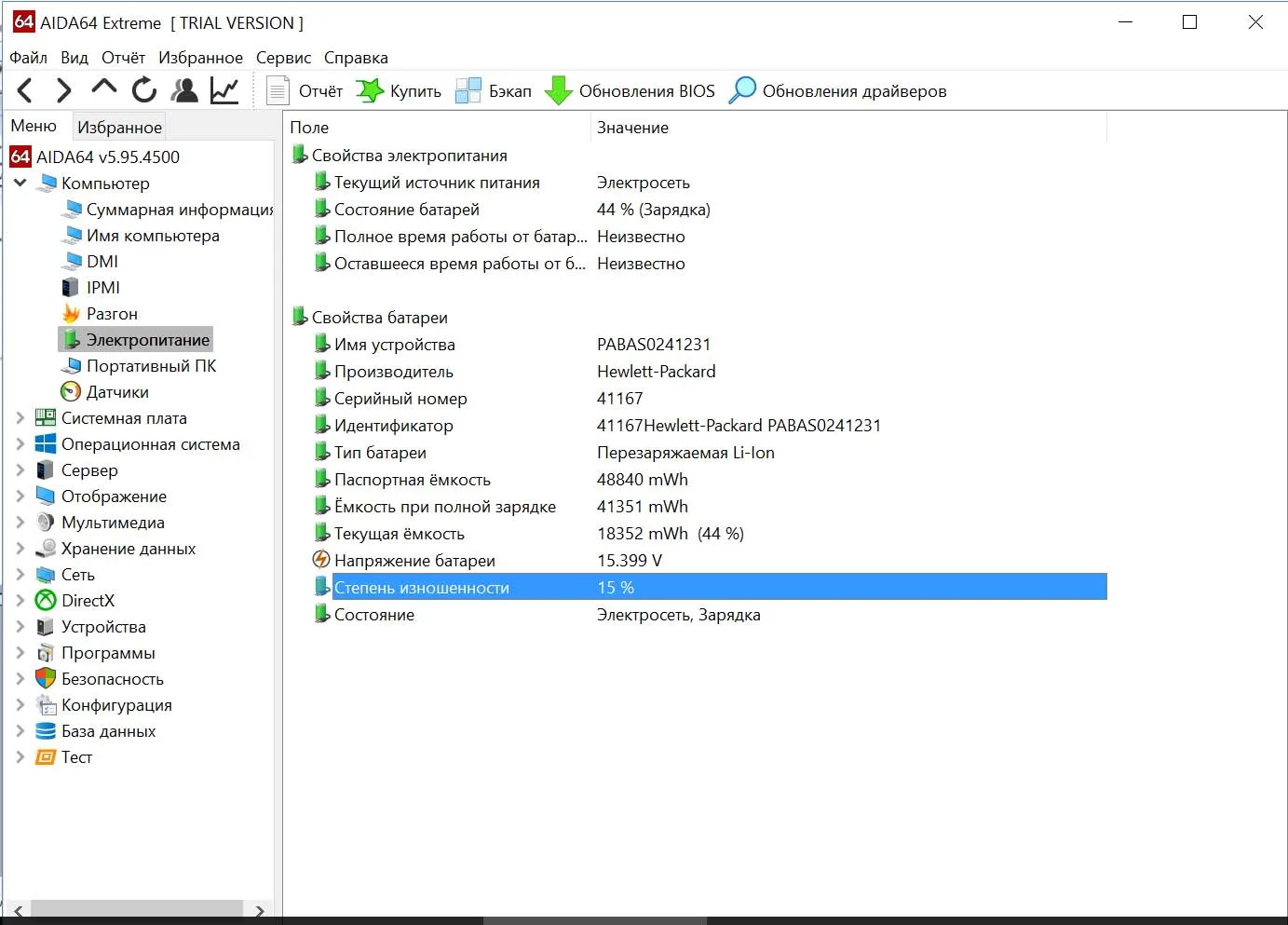Expand the Устройства tree node
This screenshot has height=925, width=1288.
pos(20,626)
